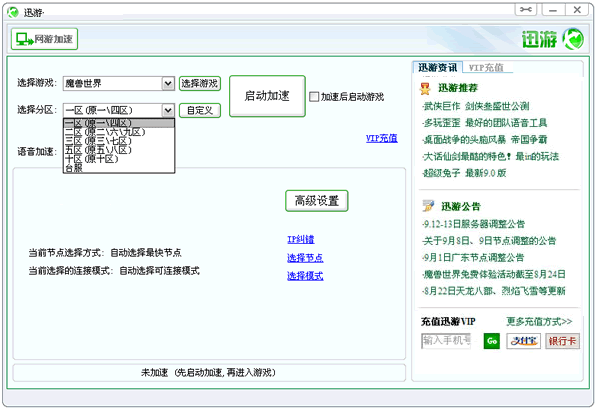Choose the 银行卡 payment icon
Image resolution: width=600 pixels, height=413 pixels.
pyautogui.click(x=562, y=341)
